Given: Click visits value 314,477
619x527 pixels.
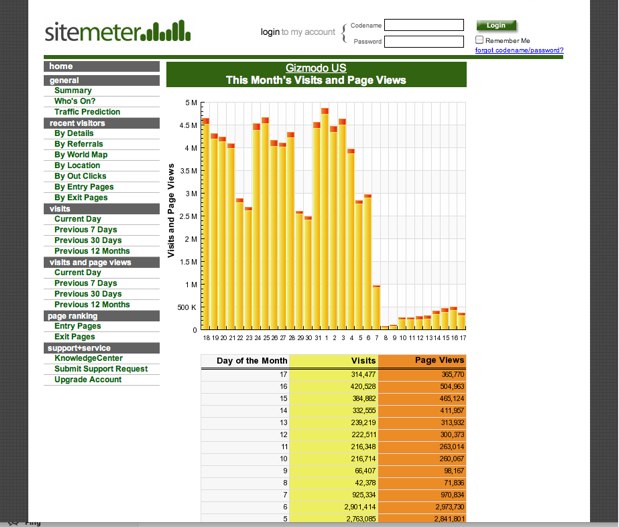Looking at the screenshot, I should [363, 374].
